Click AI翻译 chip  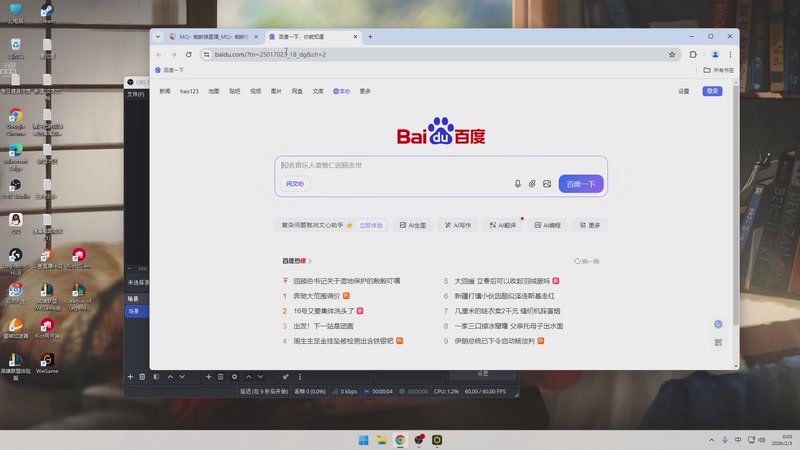pyautogui.click(x=503, y=225)
